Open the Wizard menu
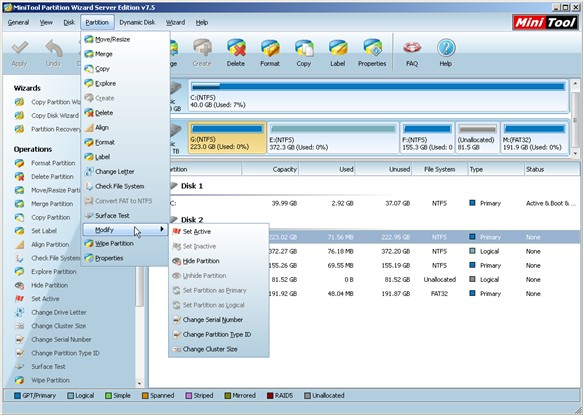 (x=175, y=23)
